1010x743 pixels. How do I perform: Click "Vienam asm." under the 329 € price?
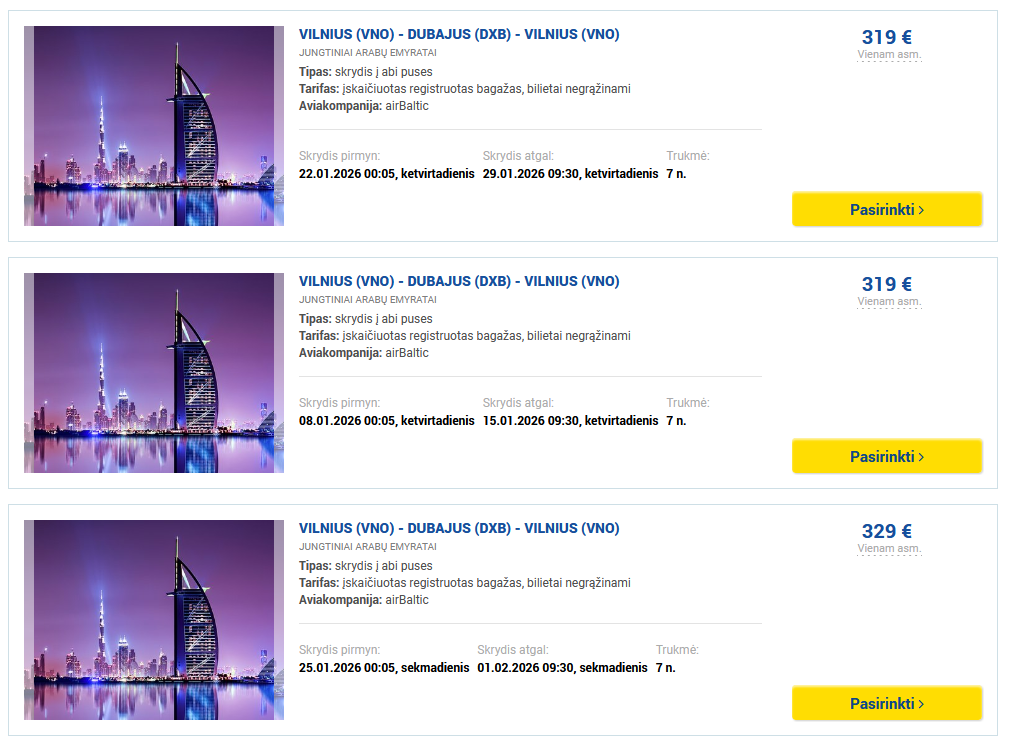[889, 549]
